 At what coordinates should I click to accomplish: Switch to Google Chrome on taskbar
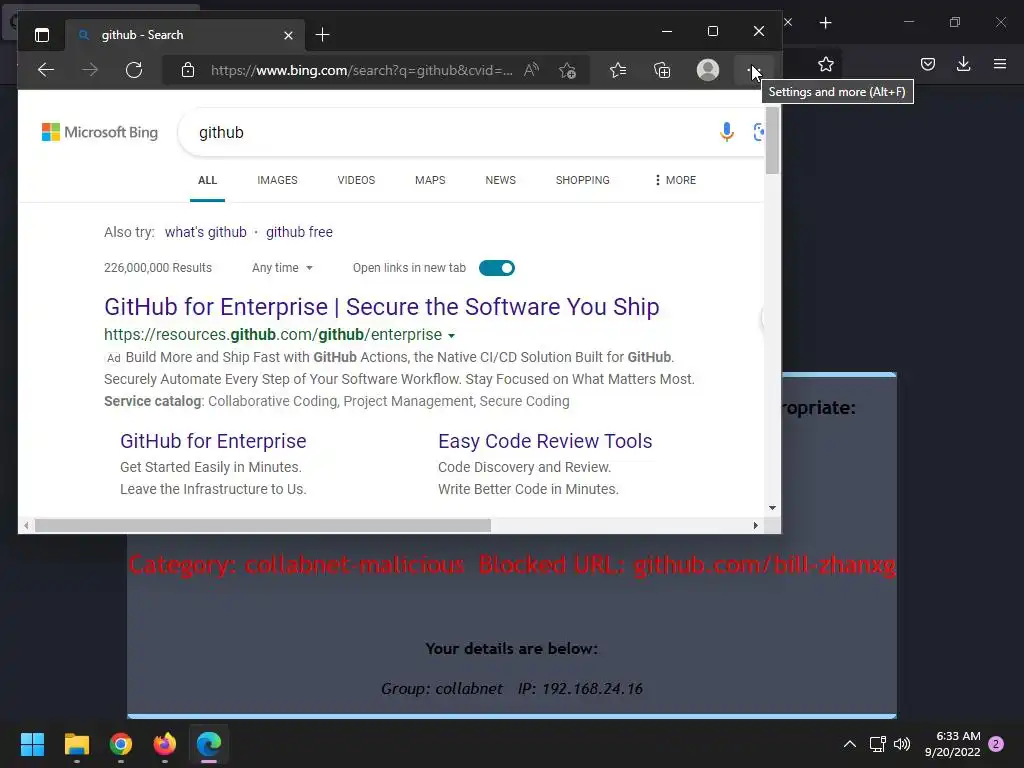pyautogui.click(x=121, y=744)
